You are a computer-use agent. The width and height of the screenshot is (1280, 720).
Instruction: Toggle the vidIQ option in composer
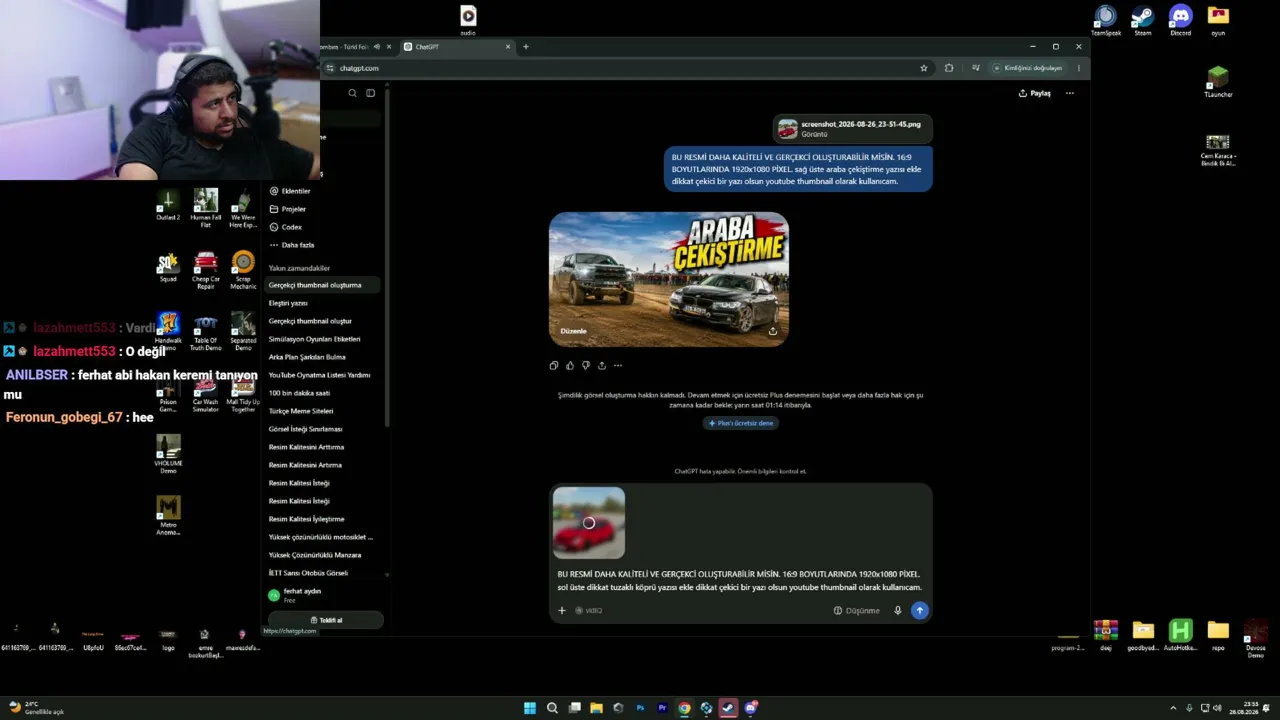click(x=589, y=610)
